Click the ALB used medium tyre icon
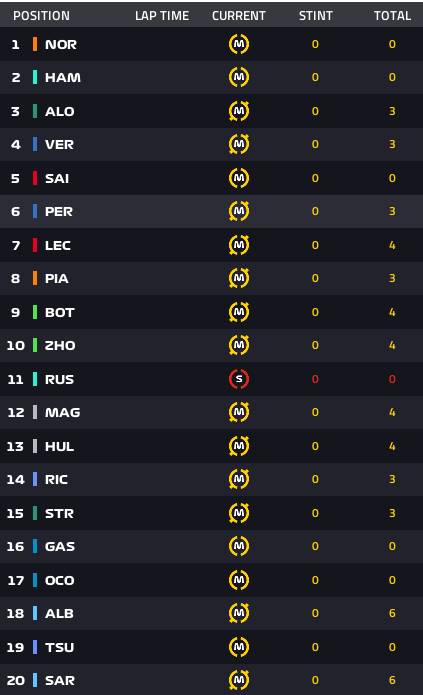The width and height of the screenshot is (423, 695). 239,613
